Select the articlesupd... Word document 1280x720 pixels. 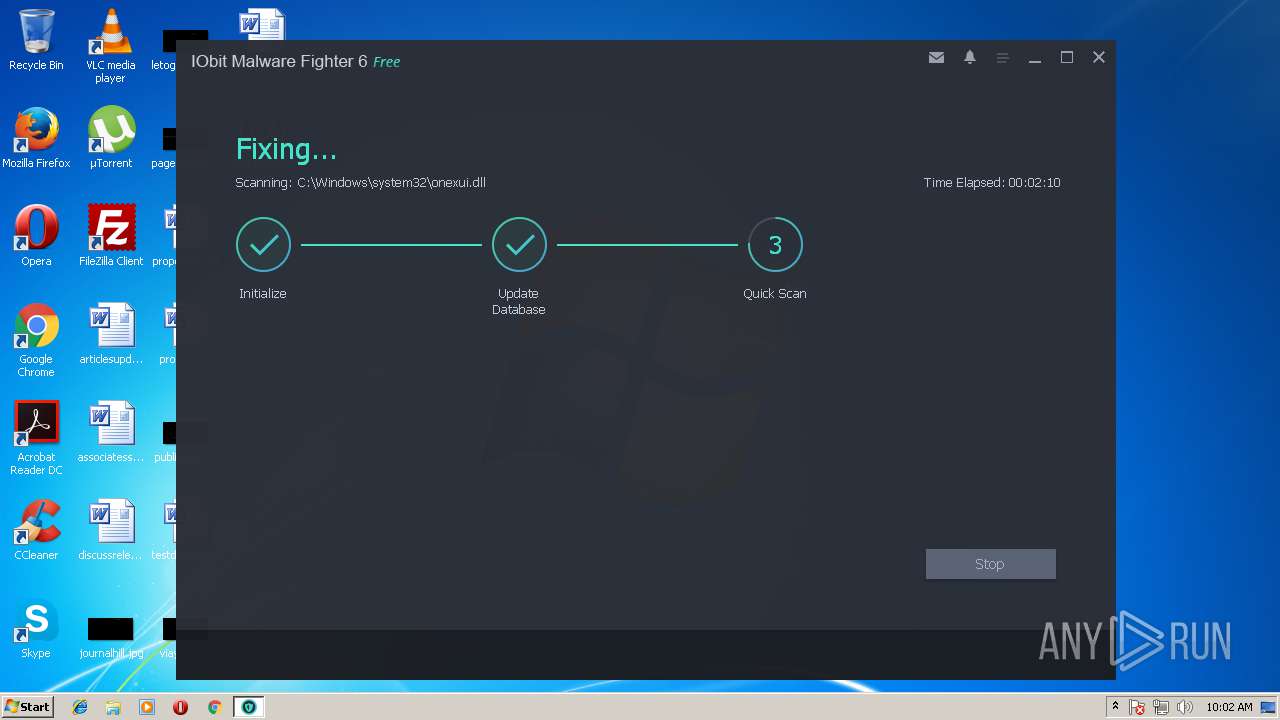click(x=111, y=334)
